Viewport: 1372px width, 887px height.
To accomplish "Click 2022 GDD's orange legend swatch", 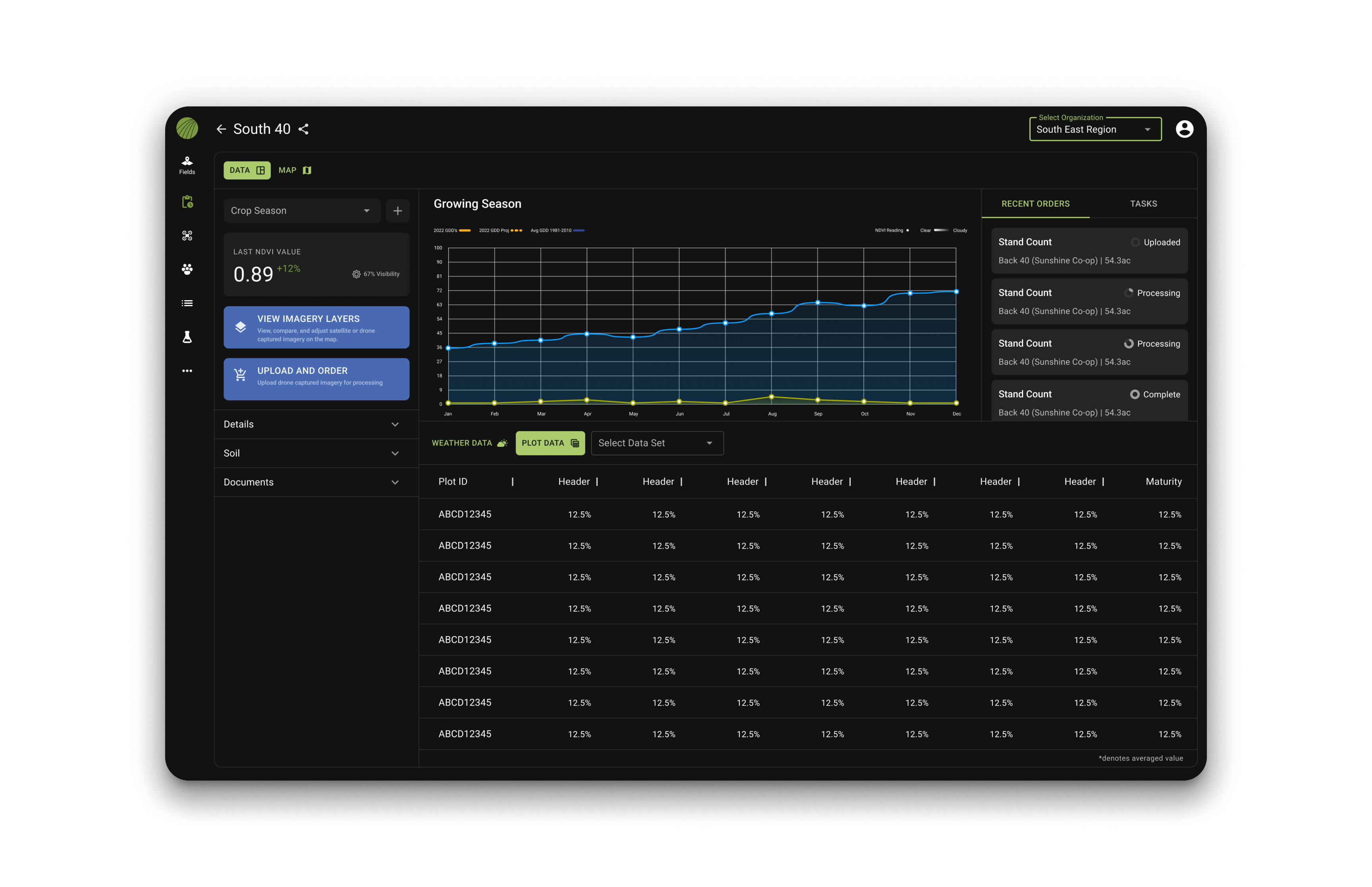I will pyautogui.click(x=464, y=230).
